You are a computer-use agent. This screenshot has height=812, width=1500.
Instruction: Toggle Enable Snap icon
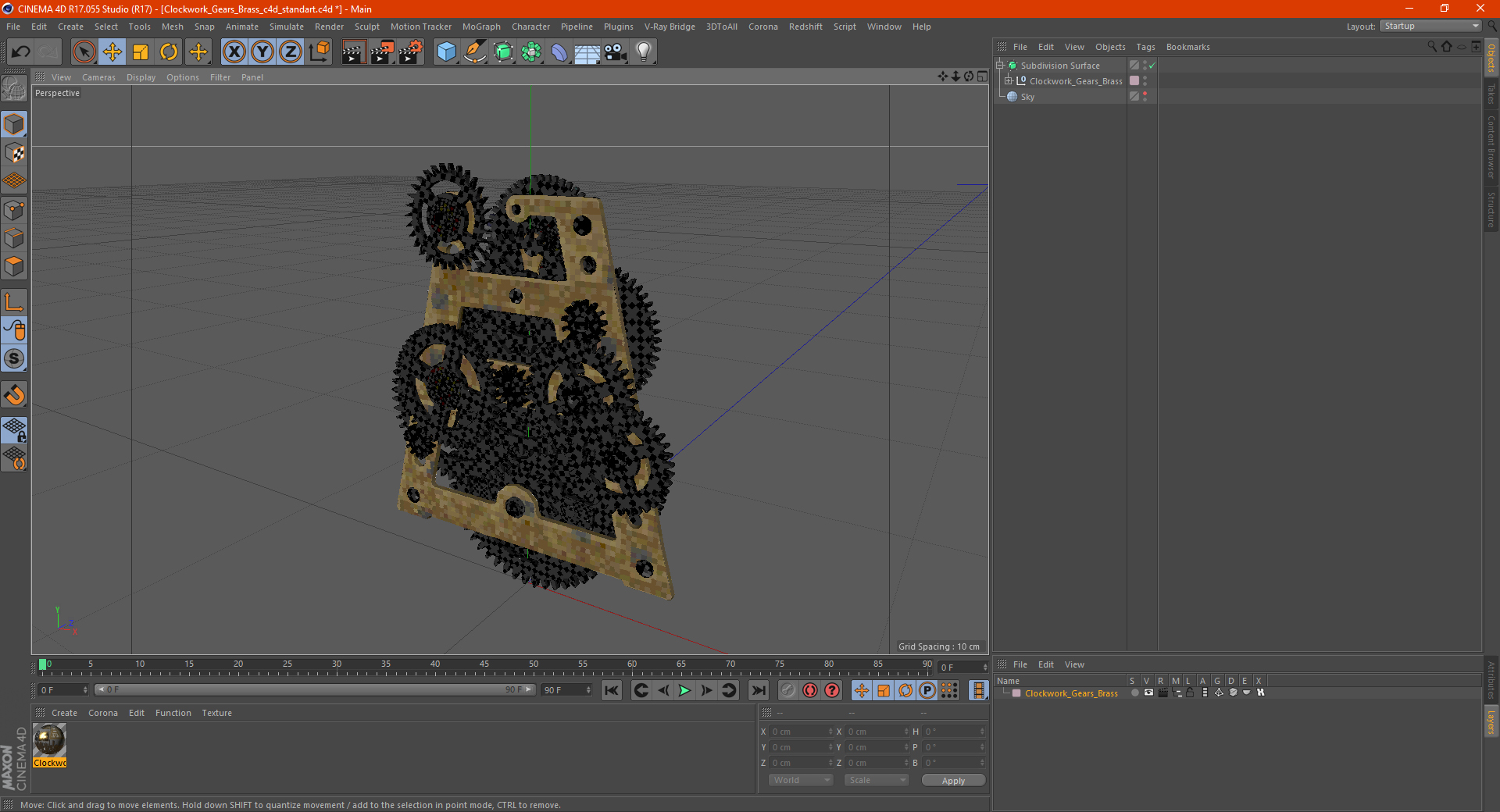click(14, 395)
